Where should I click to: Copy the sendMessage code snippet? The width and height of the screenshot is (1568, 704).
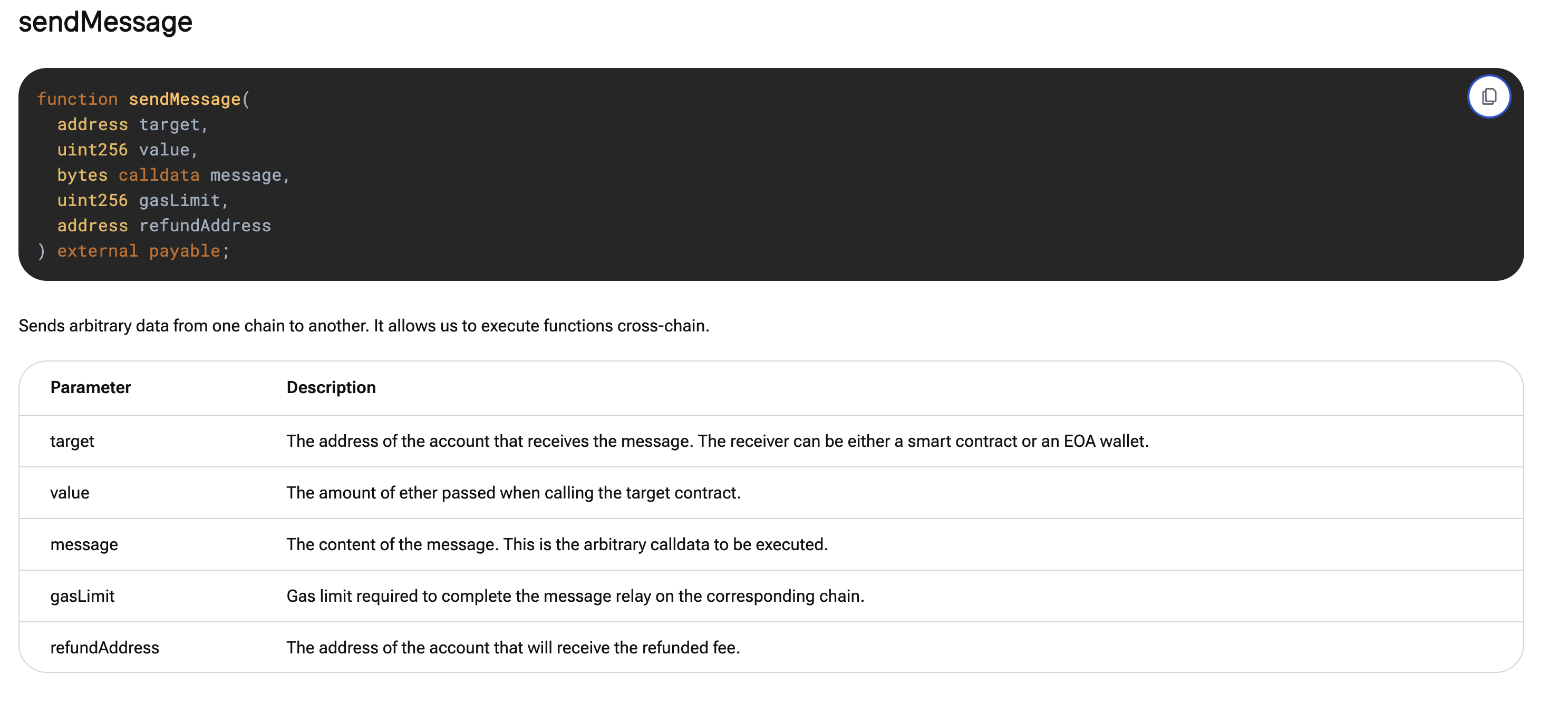click(1488, 96)
